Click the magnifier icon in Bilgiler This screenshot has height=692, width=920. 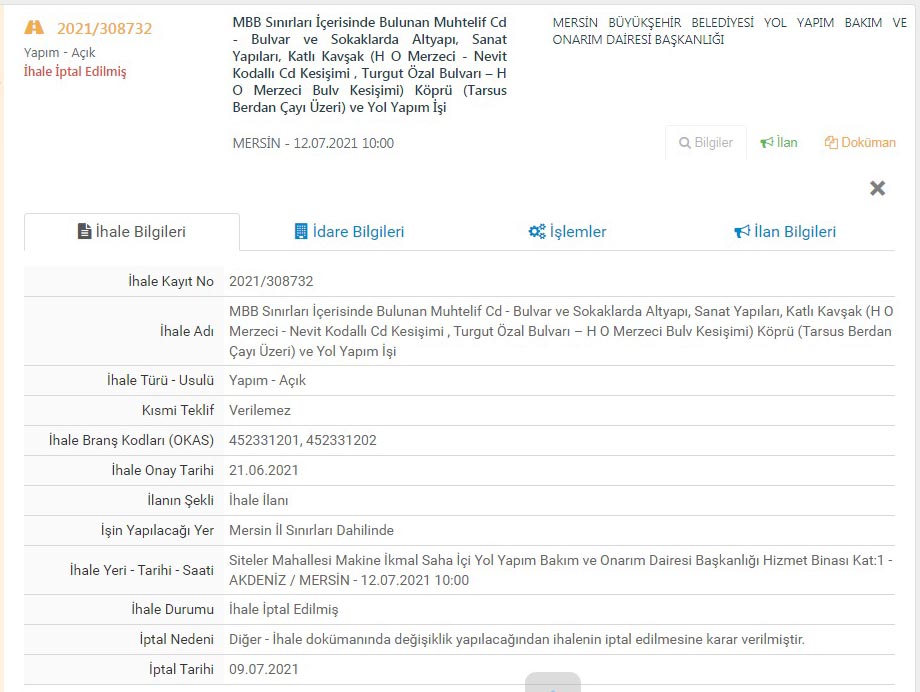coord(684,143)
